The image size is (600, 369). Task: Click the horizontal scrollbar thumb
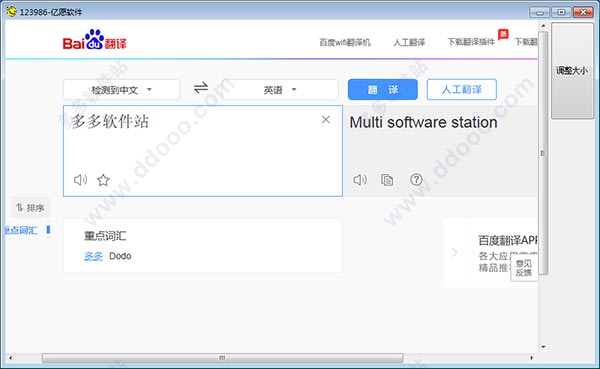(x=222, y=358)
